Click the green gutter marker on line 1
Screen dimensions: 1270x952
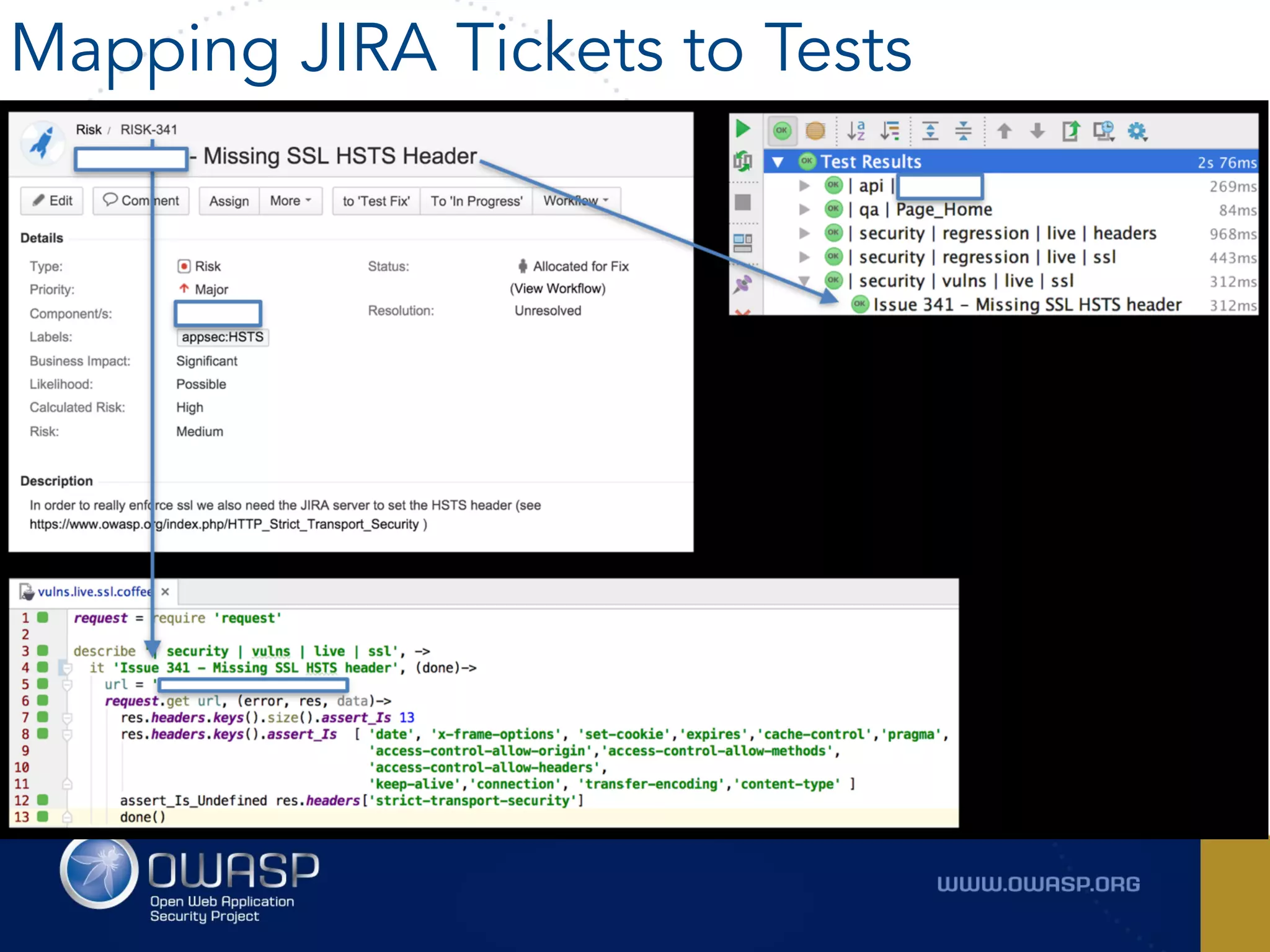(x=43, y=617)
